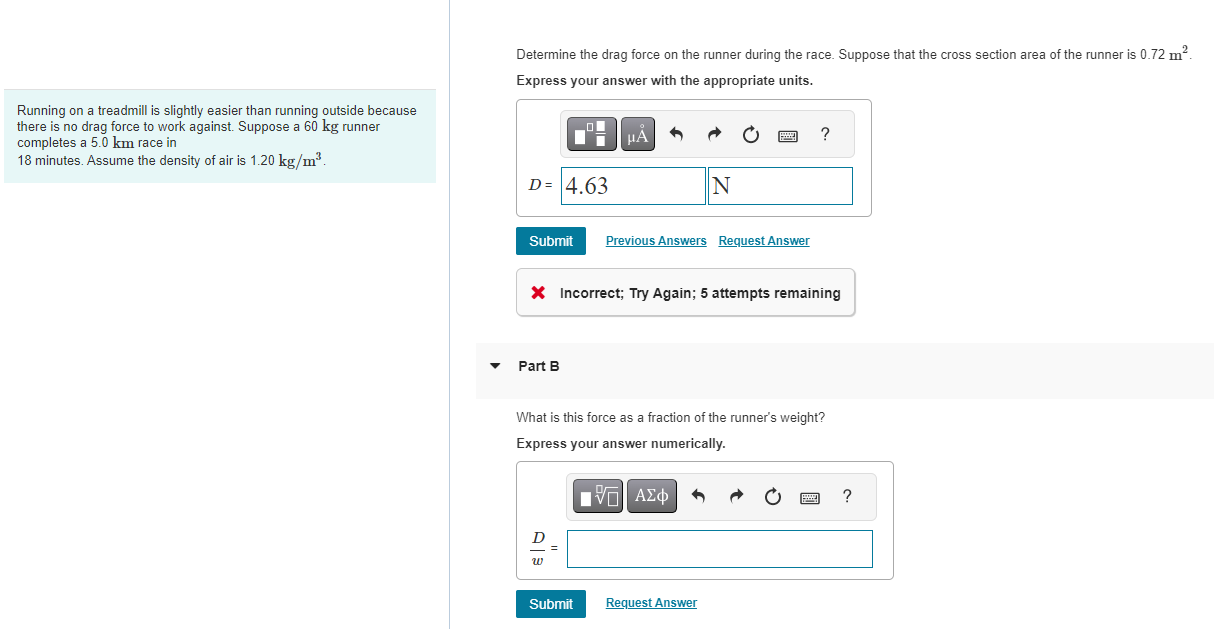Click Request Answer for Part A
The image size is (1214, 629).
point(763,240)
